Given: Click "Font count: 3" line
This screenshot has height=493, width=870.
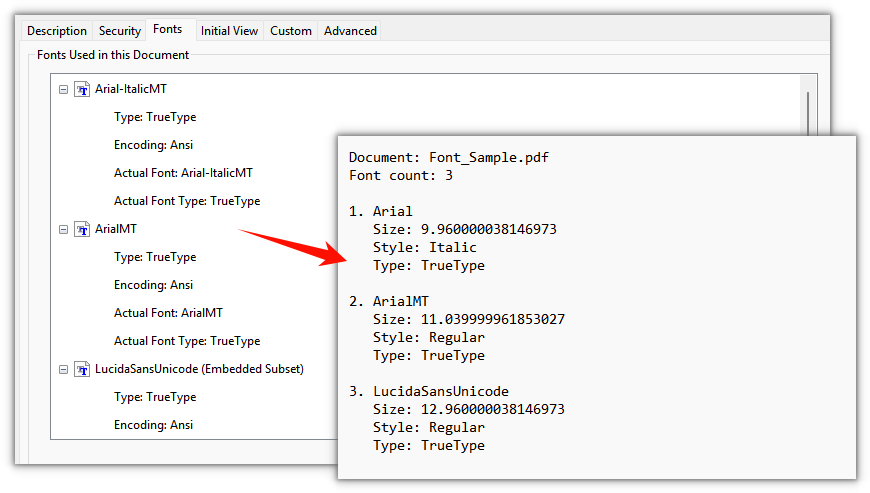Looking at the screenshot, I should [x=401, y=176].
